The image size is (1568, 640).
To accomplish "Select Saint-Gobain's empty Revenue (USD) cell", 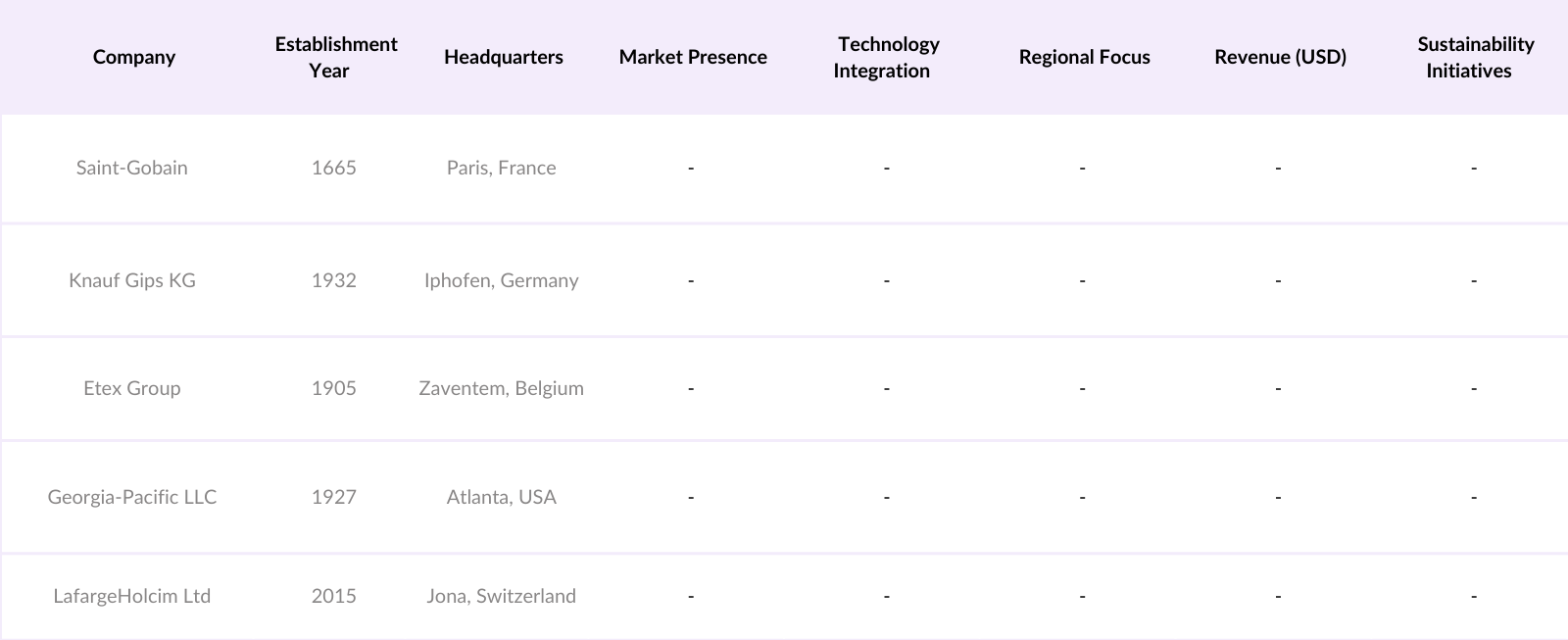I will point(1278,168).
